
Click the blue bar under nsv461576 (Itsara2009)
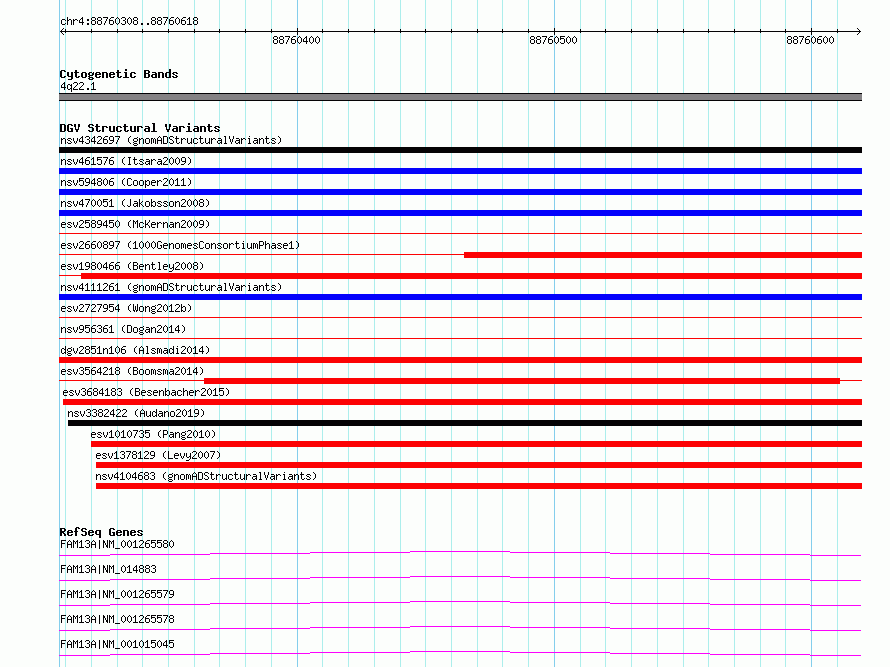(460, 171)
